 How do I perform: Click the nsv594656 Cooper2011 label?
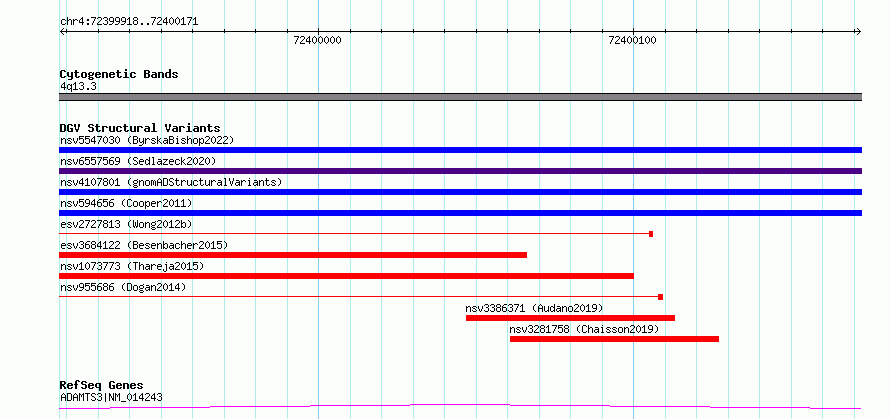pos(126,203)
